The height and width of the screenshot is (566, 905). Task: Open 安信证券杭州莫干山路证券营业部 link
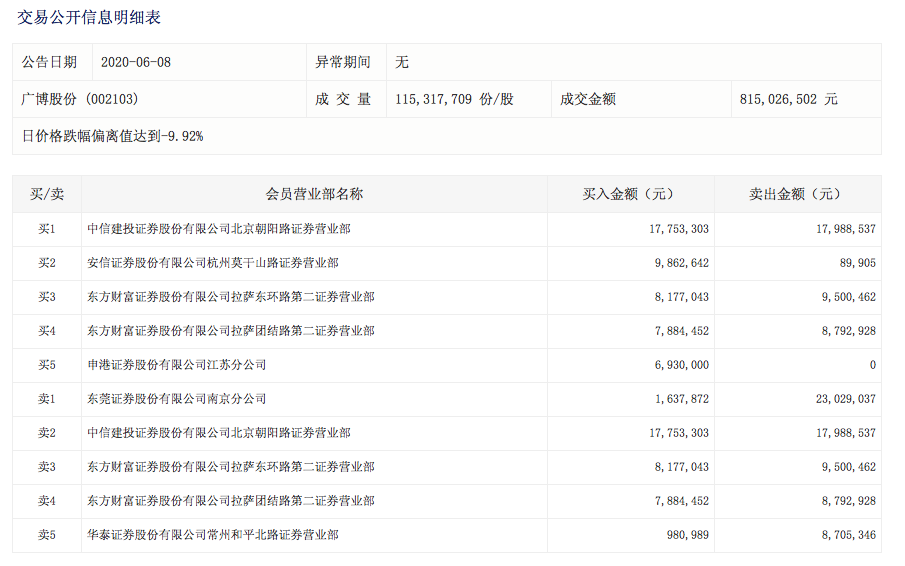212,263
